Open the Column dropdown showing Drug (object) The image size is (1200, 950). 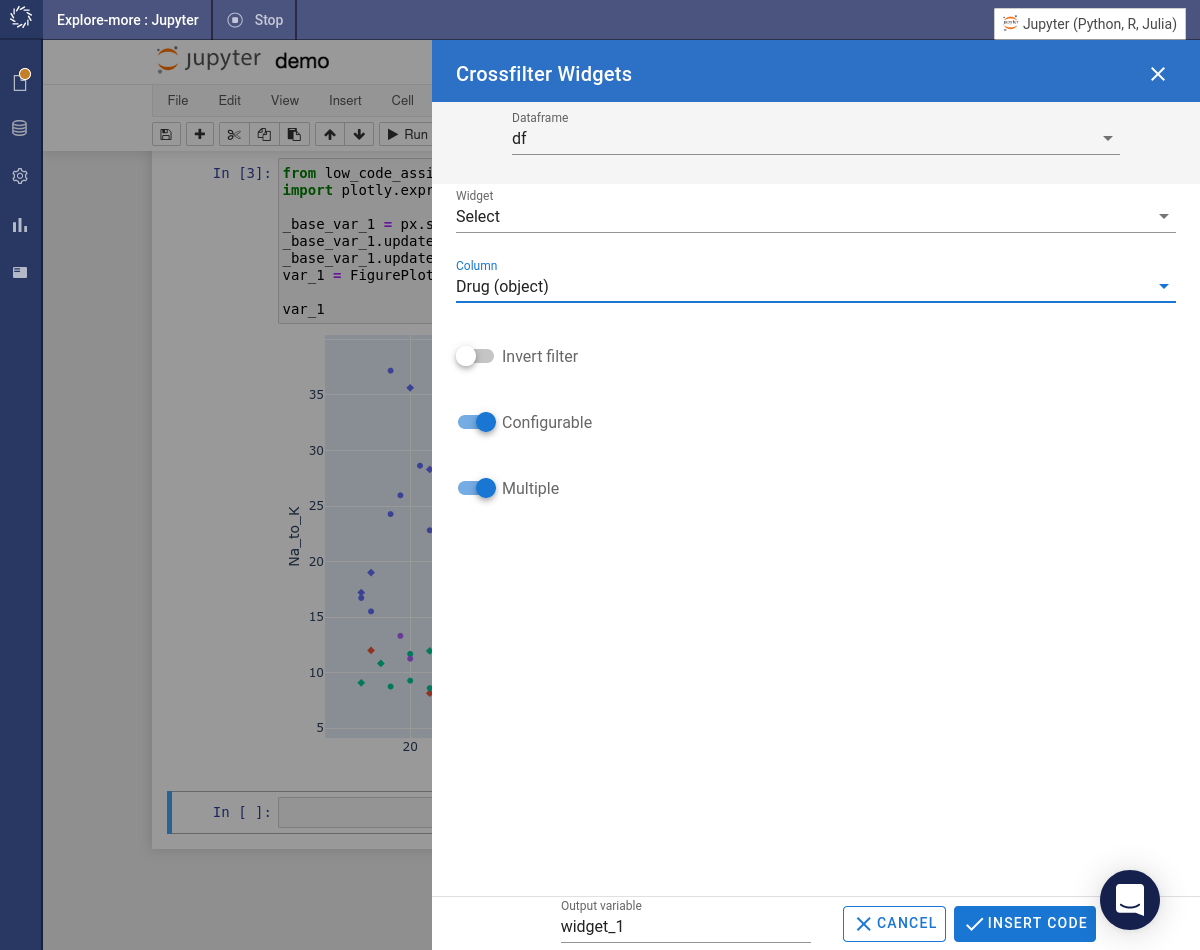click(816, 286)
